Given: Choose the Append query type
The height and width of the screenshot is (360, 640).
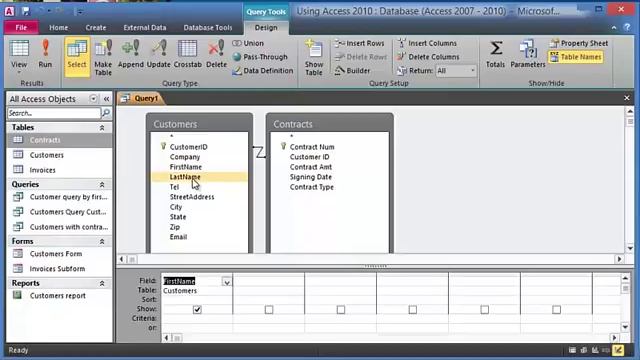Looking at the screenshot, I should pyautogui.click(x=131, y=54).
